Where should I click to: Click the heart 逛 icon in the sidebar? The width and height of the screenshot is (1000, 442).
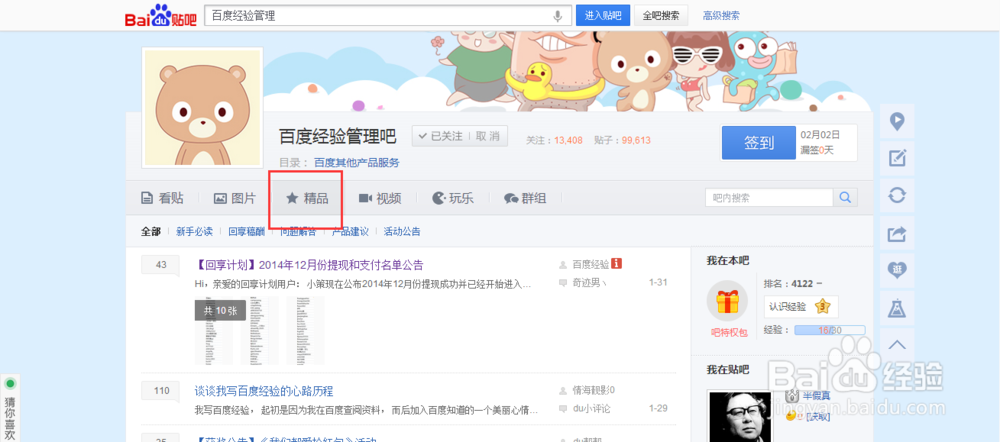pos(897,270)
